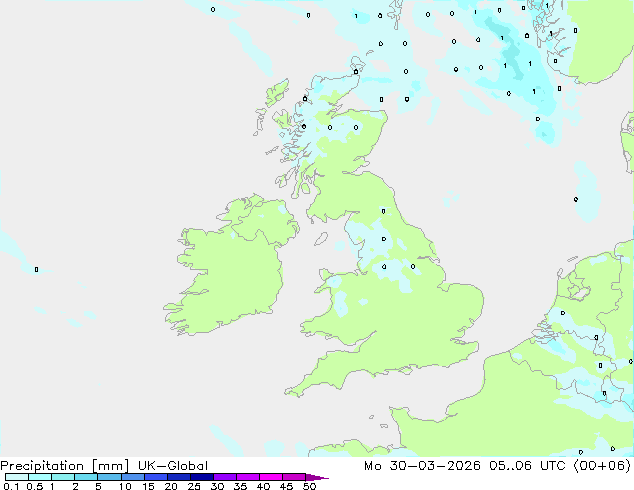This screenshot has width=634, height=490.
Task: Select the legend swatch between 2 and 5
Action: 86,477
